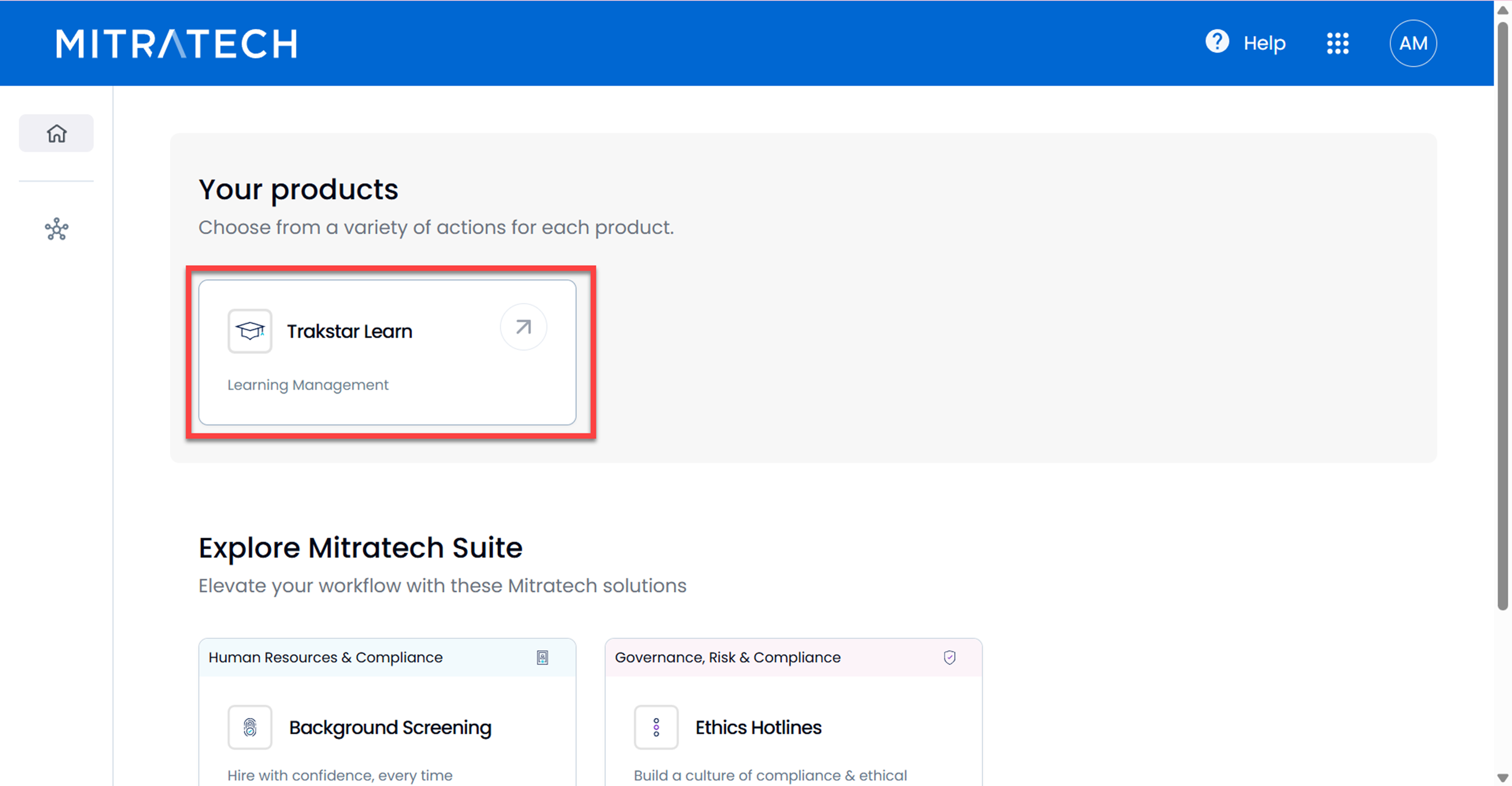Open the Trakstar Learn product title
Image resolution: width=1512 pixels, height=786 pixels.
pyautogui.click(x=349, y=332)
